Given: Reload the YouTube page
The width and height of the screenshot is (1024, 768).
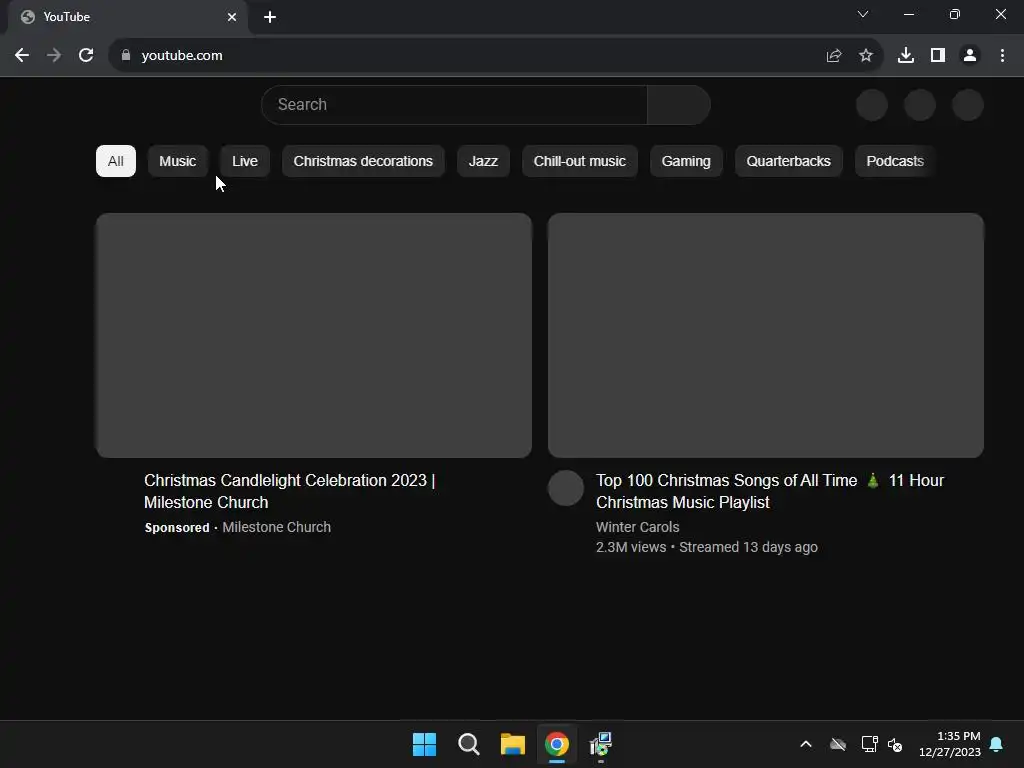Looking at the screenshot, I should tap(86, 56).
